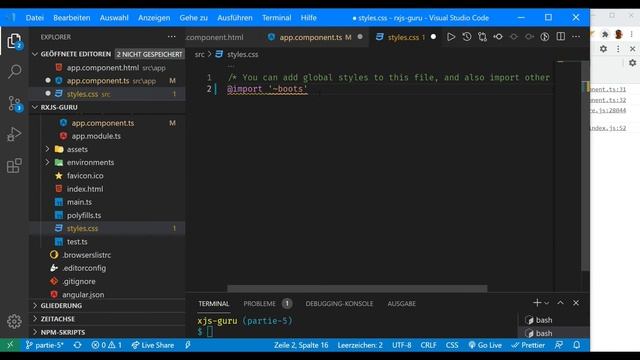Open the Manage gear in activity bar
This screenshot has width=640, height=360.
coord(14,322)
